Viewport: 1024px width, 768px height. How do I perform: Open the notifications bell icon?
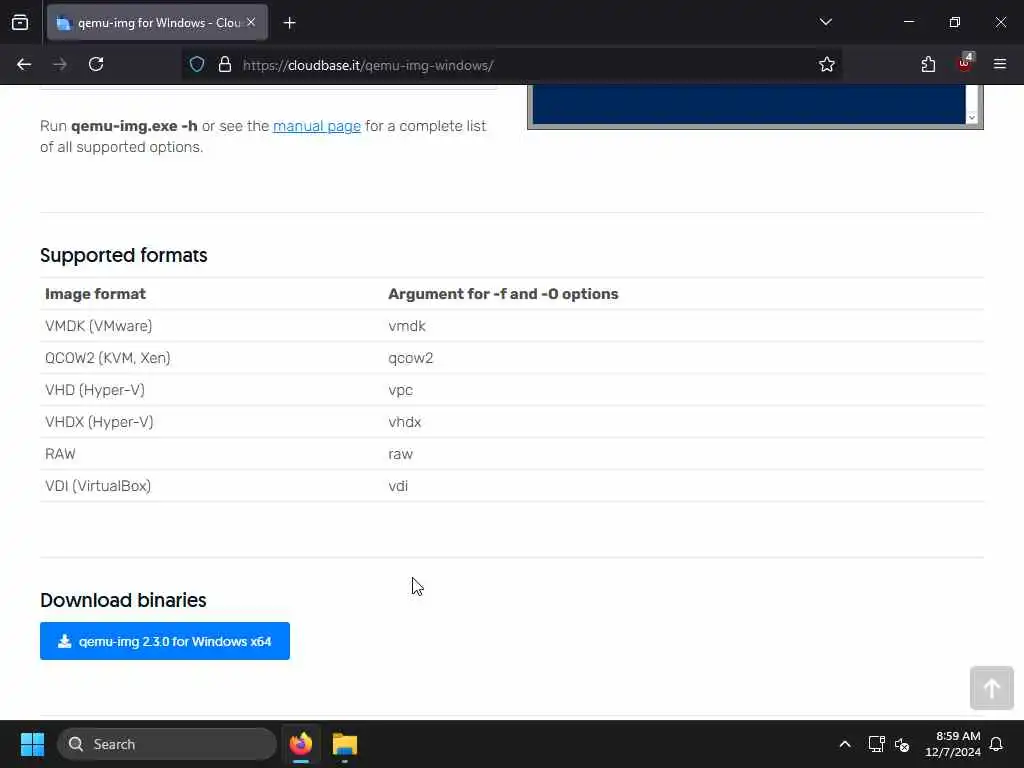996,744
